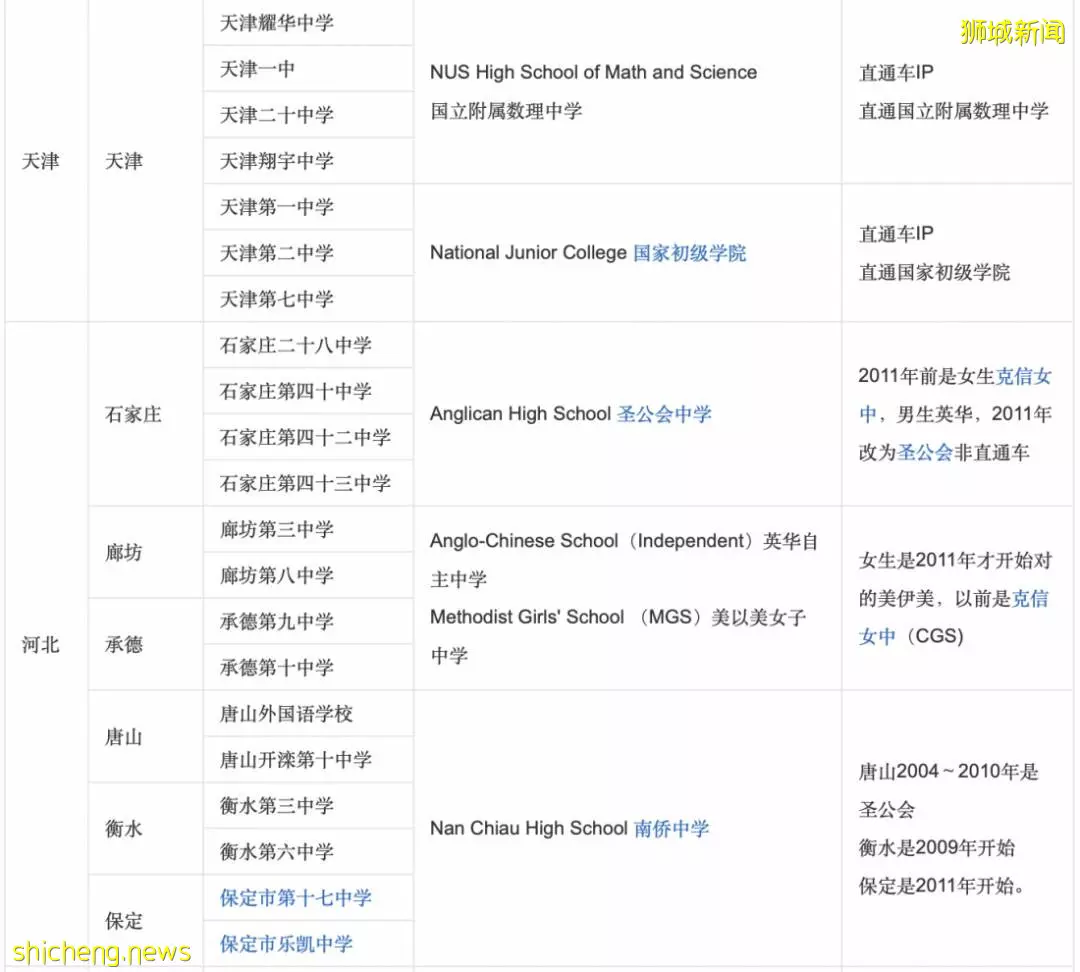
Task: Open the 保定市第十七中学 link
Action: (x=295, y=898)
